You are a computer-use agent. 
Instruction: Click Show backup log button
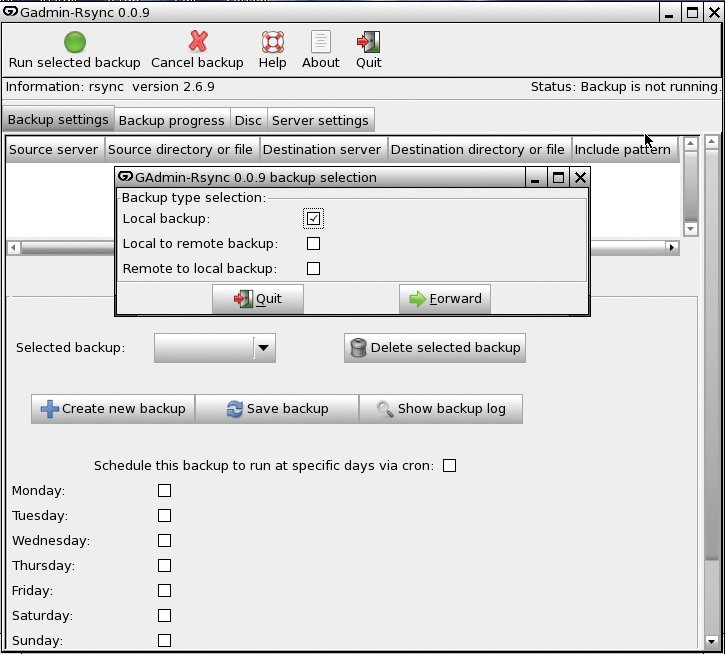[x=441, y=409]
